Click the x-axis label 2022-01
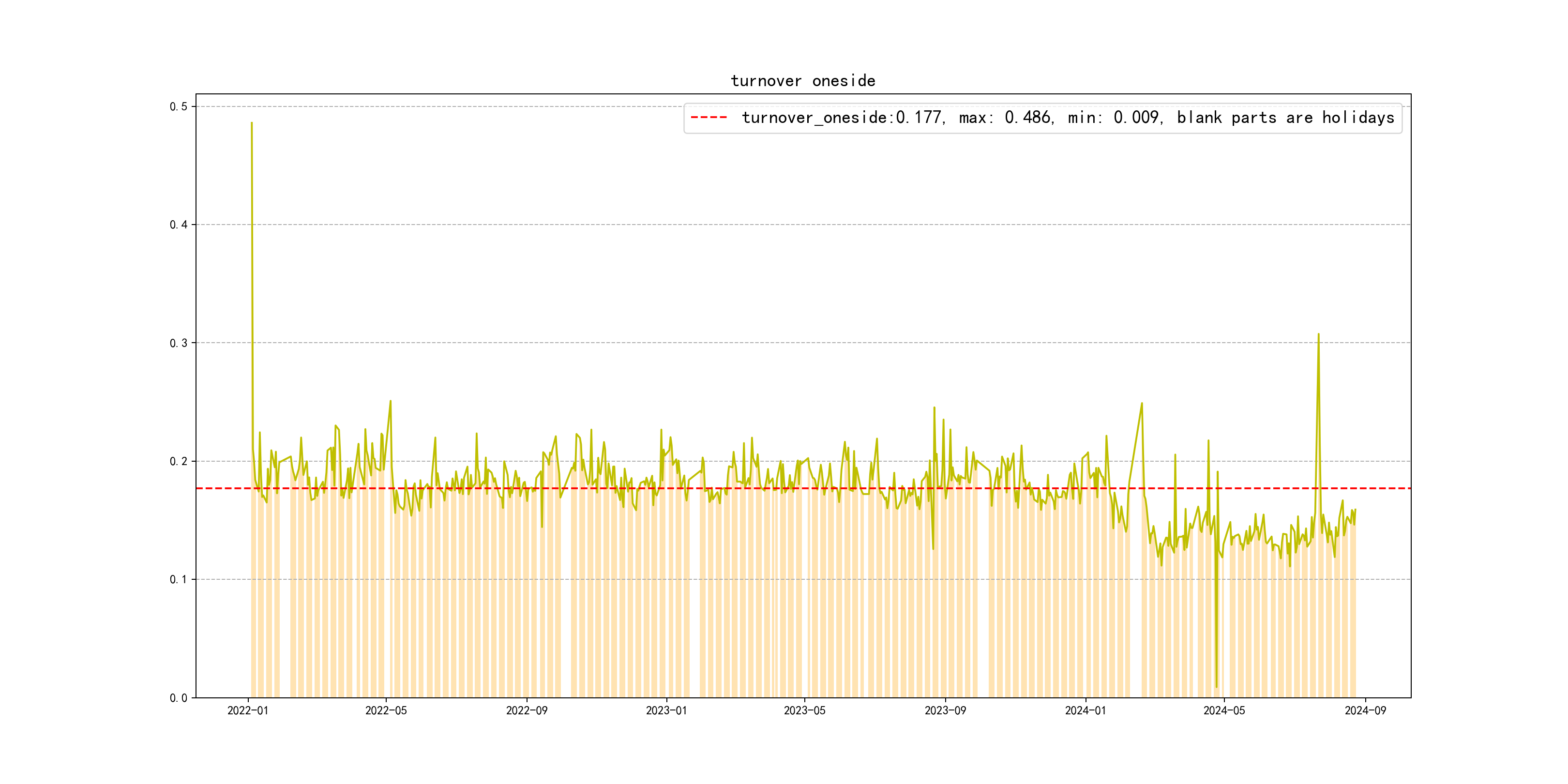This screenshot has height=784, width=1568. click(x=248, y=711)
